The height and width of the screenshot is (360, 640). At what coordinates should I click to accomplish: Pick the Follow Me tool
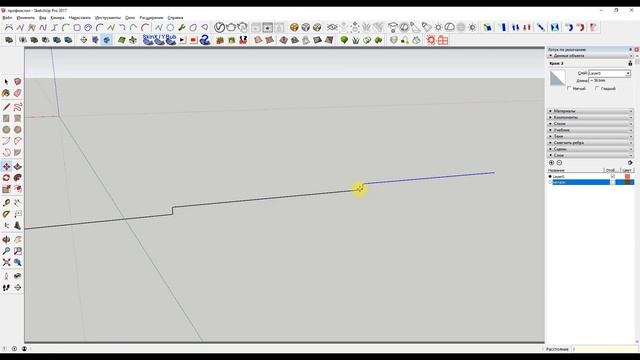click(x=18, y=178)
